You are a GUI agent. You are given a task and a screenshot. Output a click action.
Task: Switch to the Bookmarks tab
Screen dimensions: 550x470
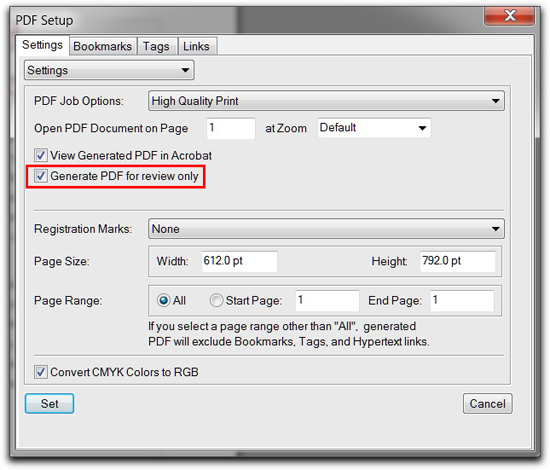tap(102, 46)
